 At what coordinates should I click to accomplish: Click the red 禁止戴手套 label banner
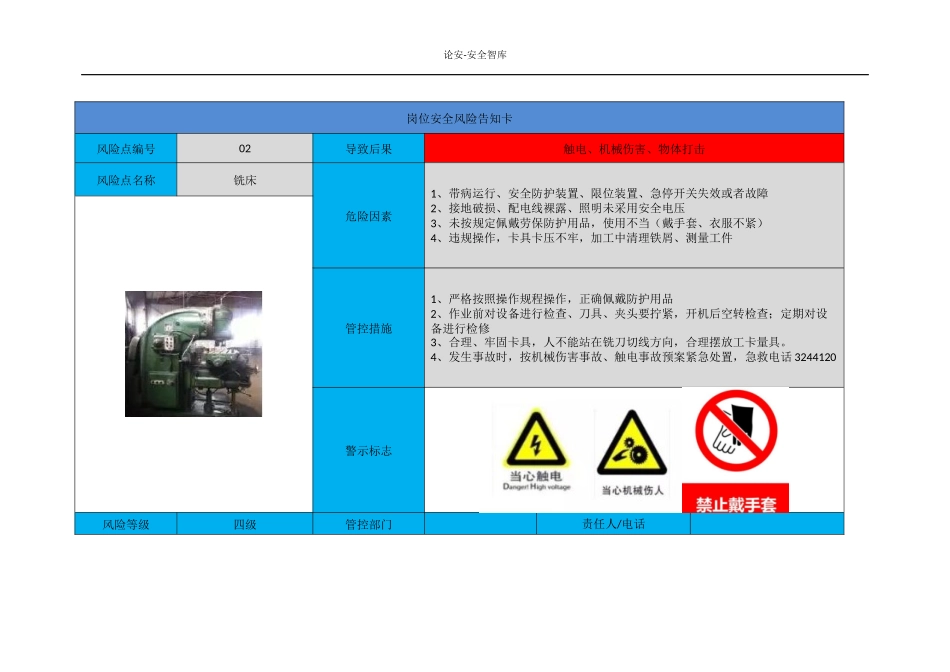coord(734,497)
